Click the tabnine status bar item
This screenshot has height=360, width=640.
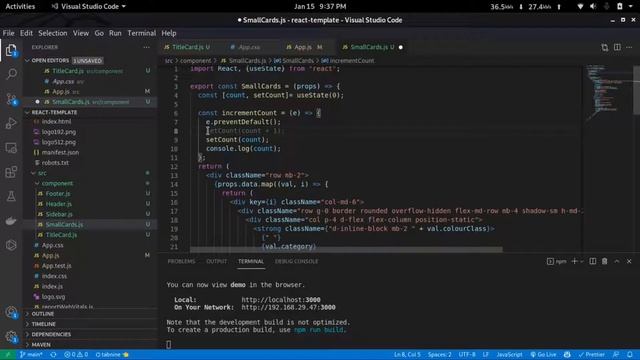click(x=112, y=355)
